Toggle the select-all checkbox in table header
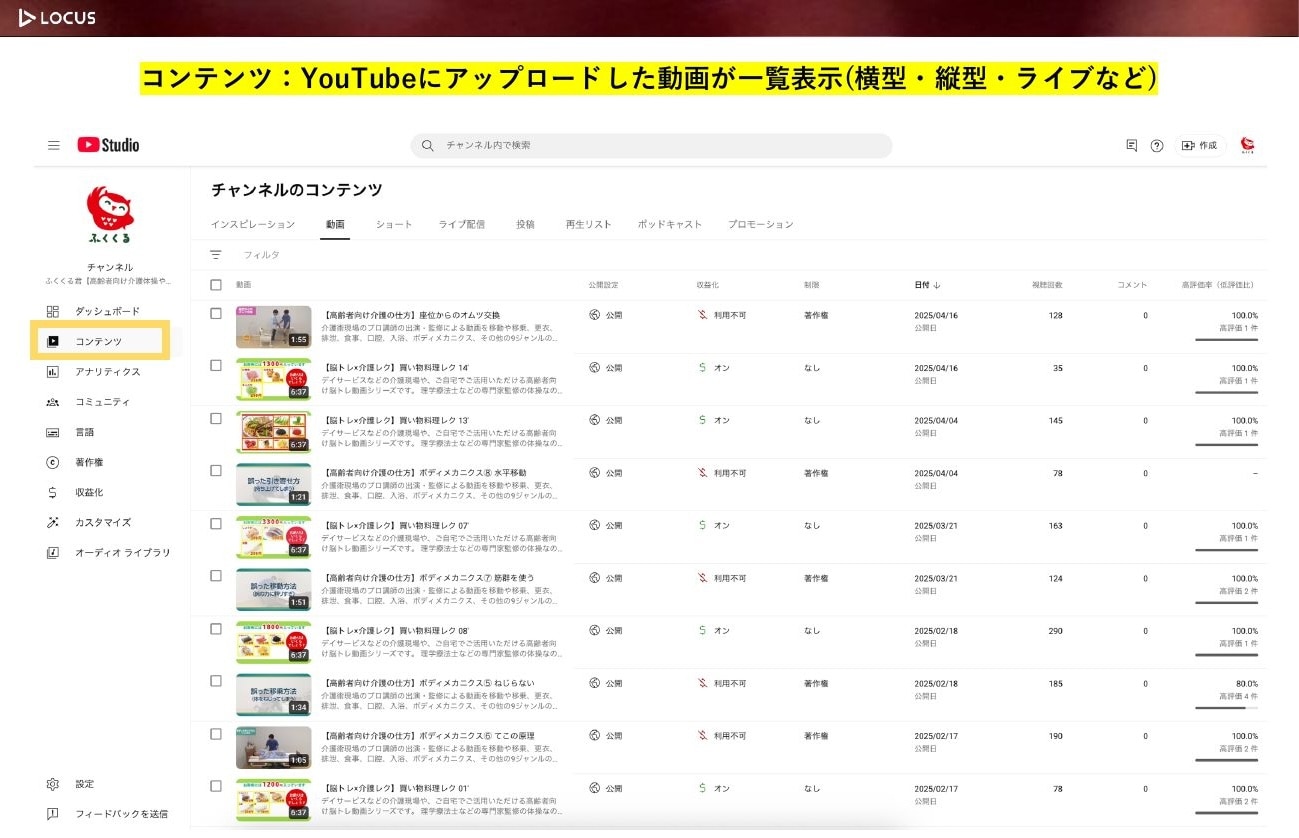The image size is (1299, 838). pos(216,285)
